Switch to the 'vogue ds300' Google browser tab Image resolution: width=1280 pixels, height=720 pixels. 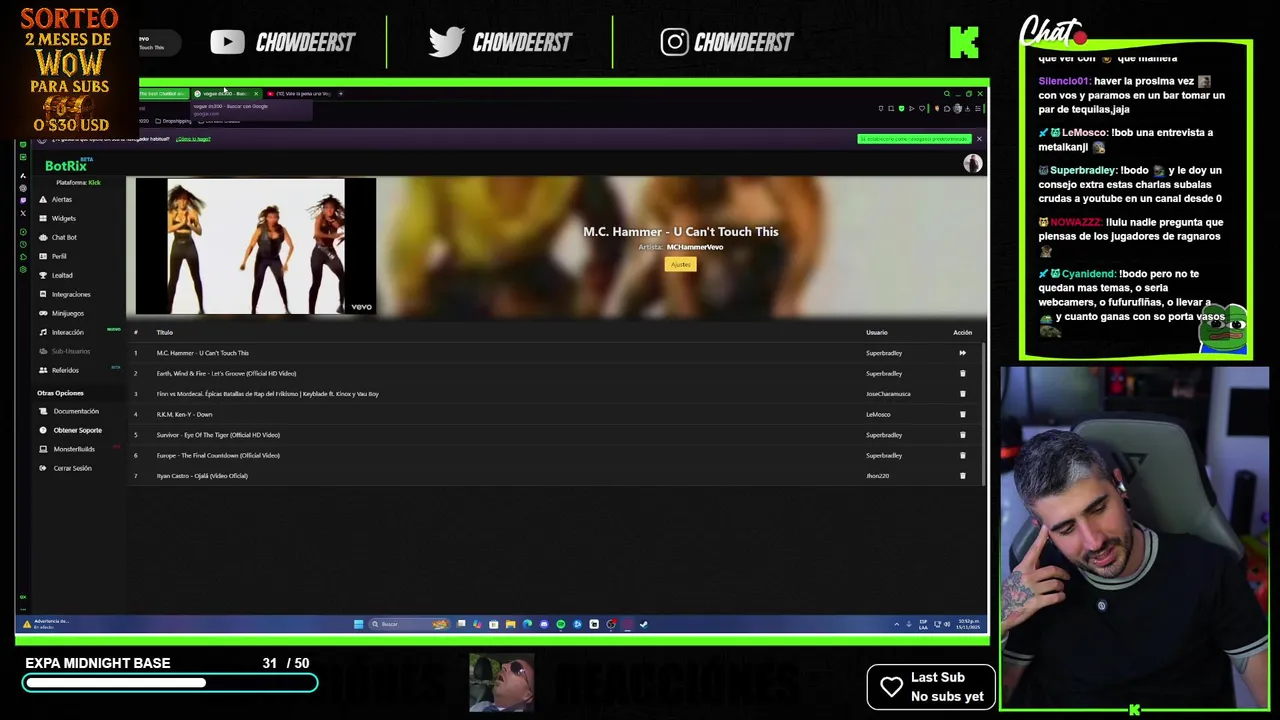click(x=225, y=93)
